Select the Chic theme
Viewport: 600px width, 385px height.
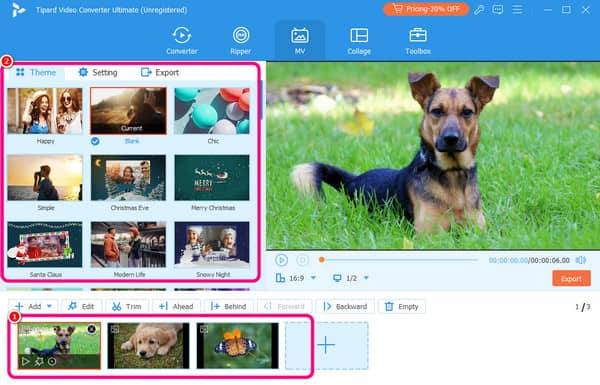(x=212, y=111)
